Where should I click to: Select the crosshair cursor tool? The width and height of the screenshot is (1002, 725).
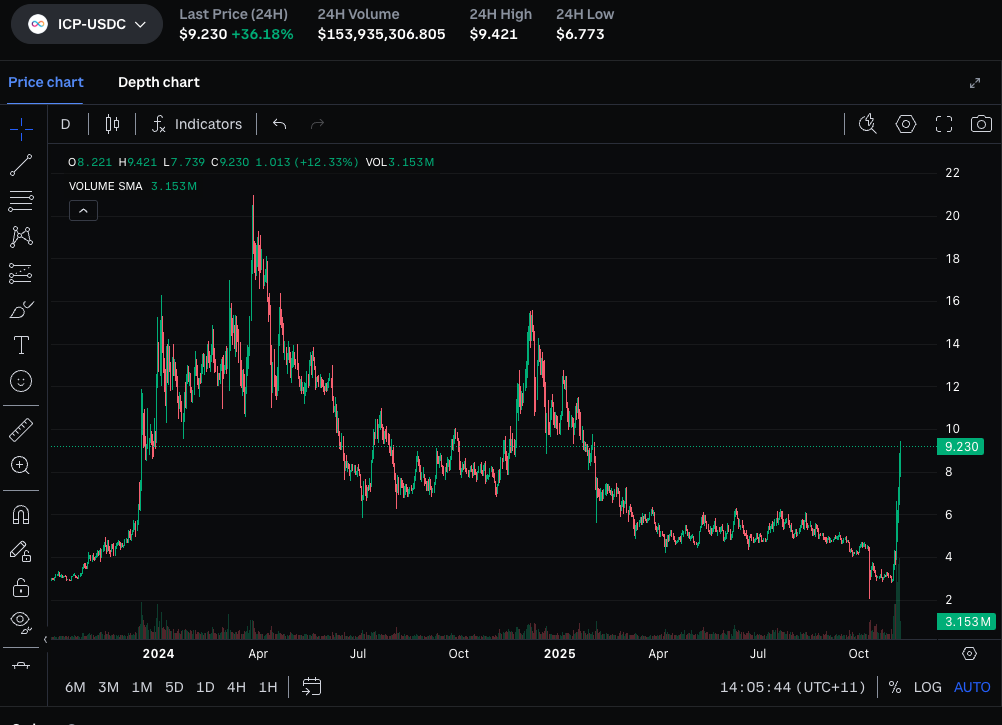coord(21,129)
